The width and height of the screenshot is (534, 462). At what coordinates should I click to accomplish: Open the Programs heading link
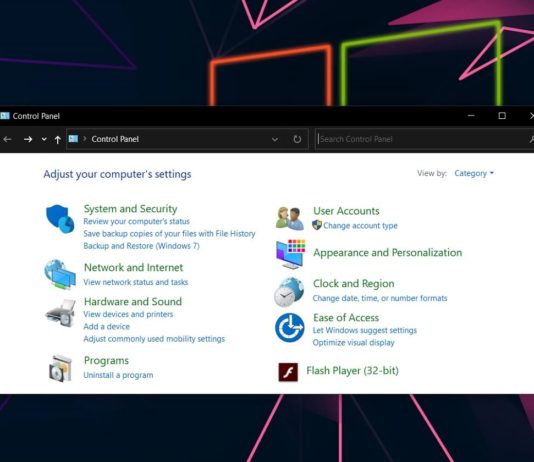(106, 360)
